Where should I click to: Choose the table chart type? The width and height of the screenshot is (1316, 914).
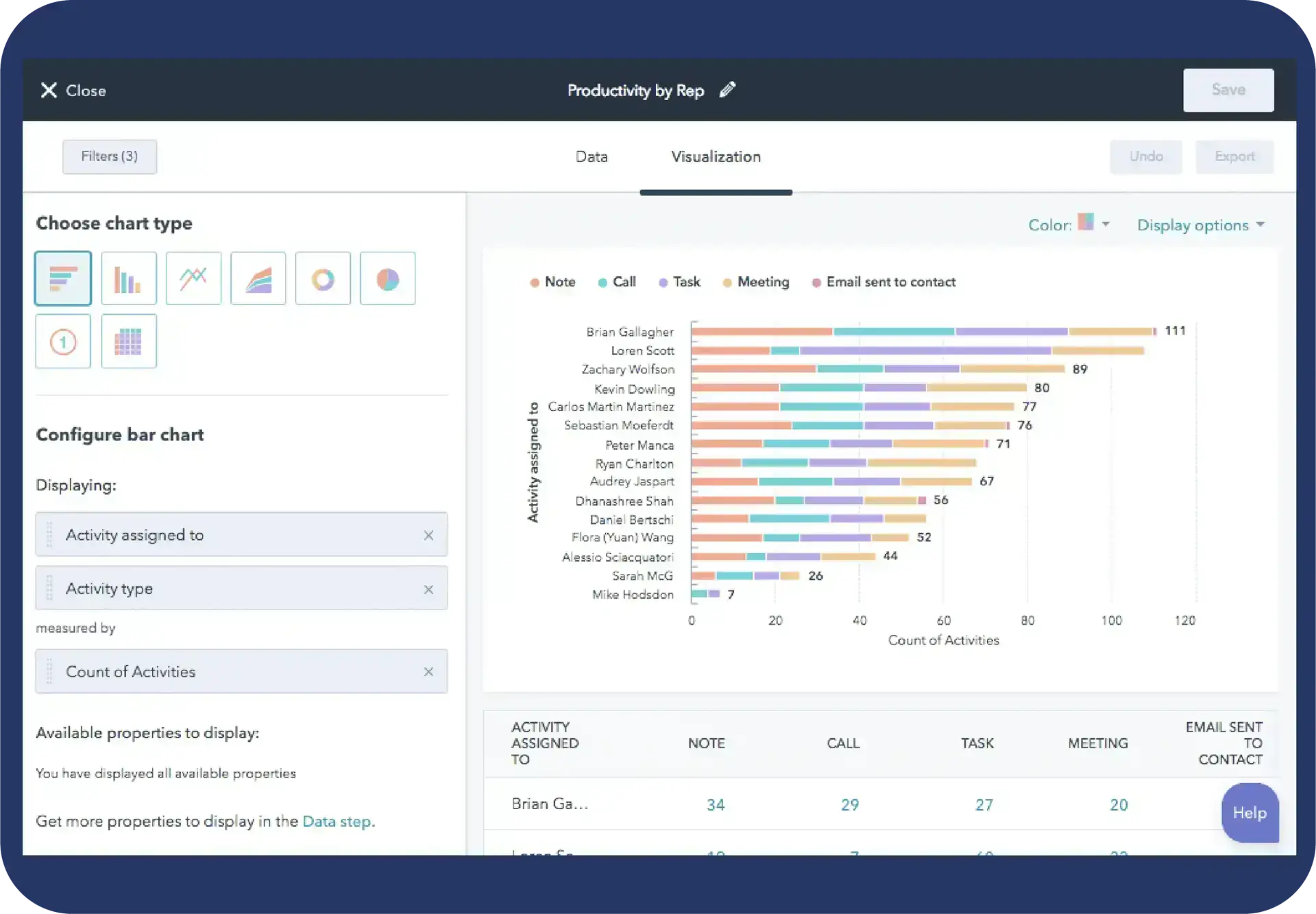tap(128, 341)
